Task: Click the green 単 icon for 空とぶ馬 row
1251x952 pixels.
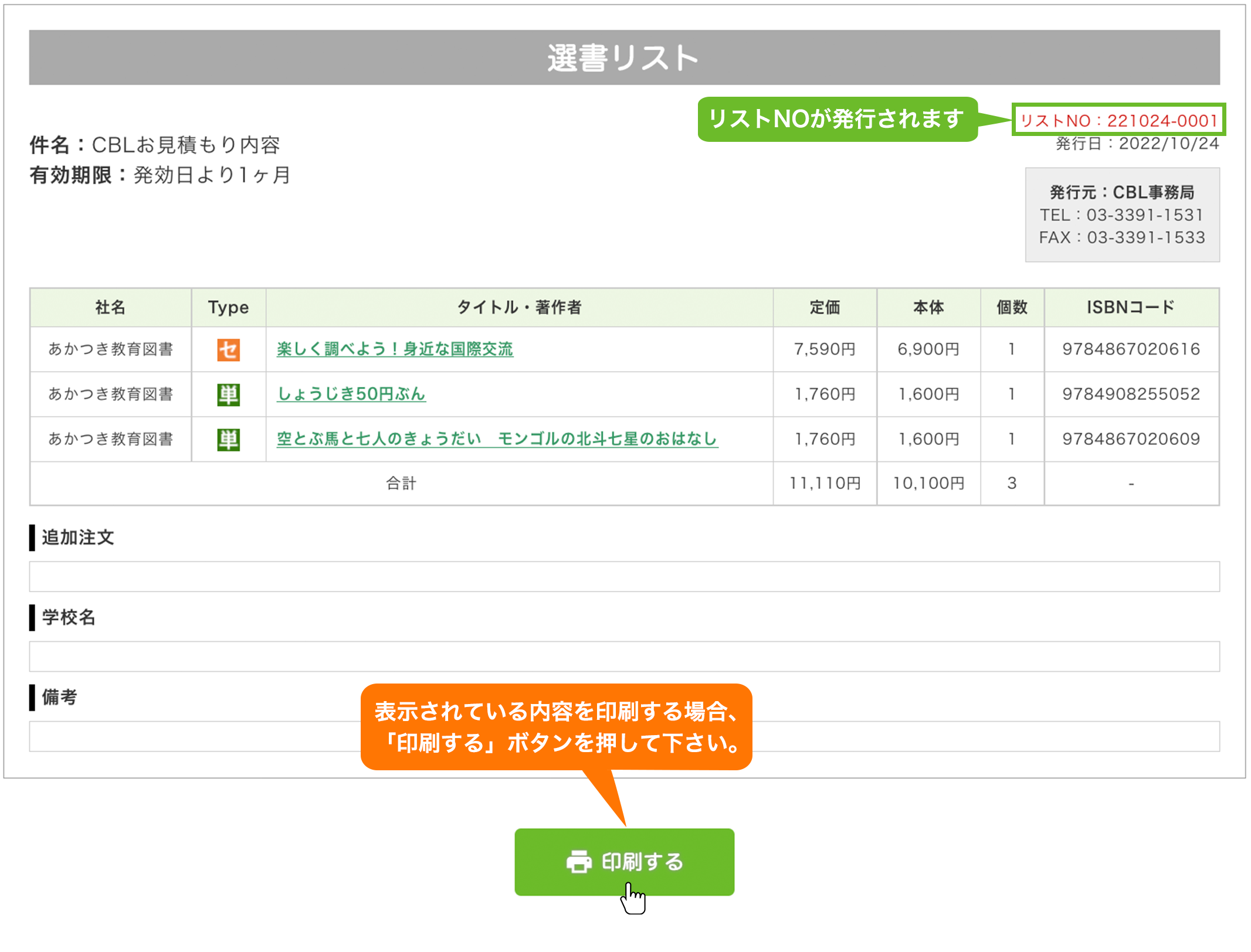Action: [228, 440]
